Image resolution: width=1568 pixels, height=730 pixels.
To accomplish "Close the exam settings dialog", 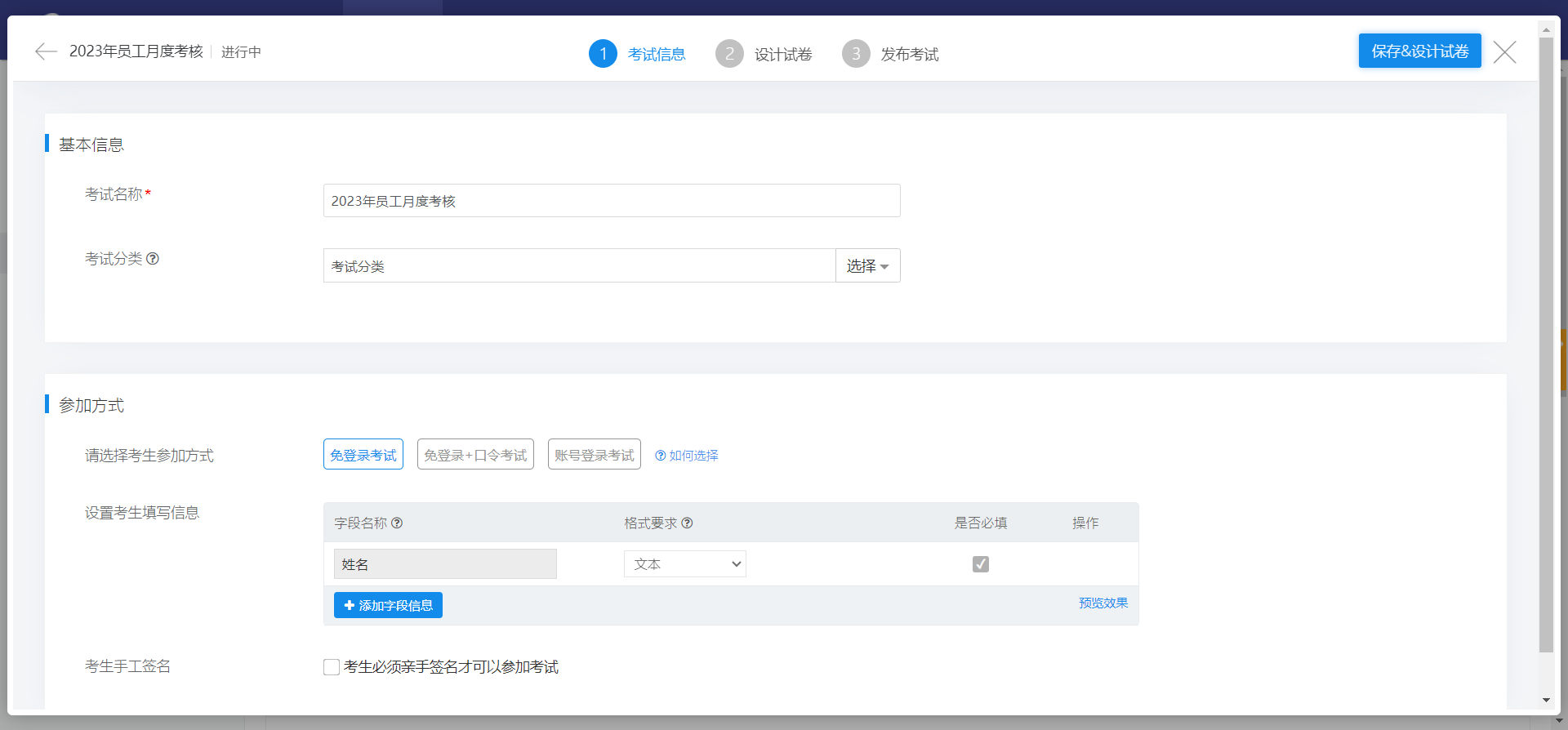I will [x=1504, y=52].
